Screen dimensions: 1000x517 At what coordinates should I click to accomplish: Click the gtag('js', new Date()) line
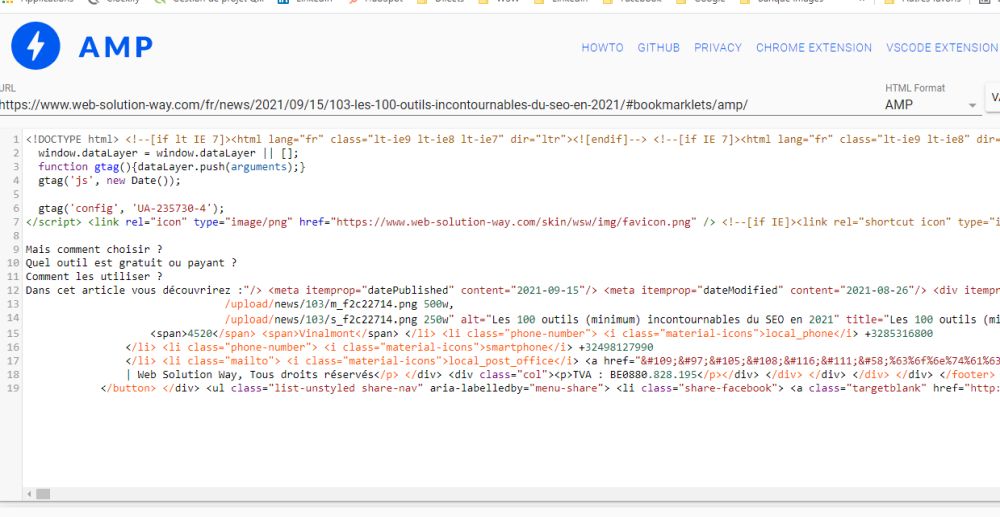pyautogui.click(x=110, y=180)
